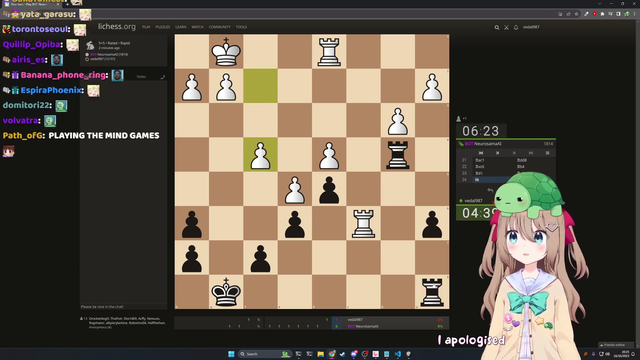Select white's move on row 23
Screen dimensions: 640x360
tap(479, 173)
